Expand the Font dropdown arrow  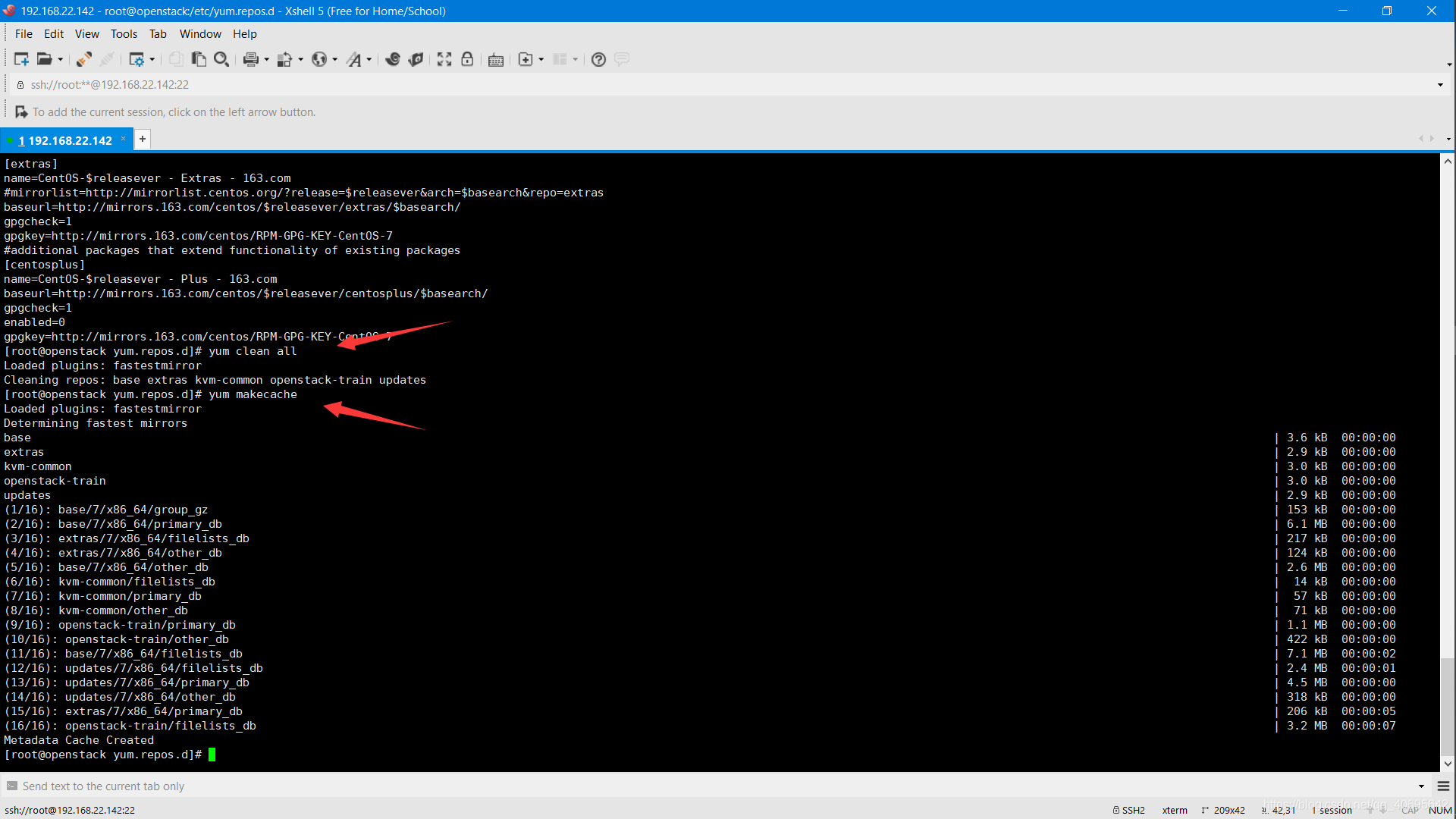click(x=369, y=59)
